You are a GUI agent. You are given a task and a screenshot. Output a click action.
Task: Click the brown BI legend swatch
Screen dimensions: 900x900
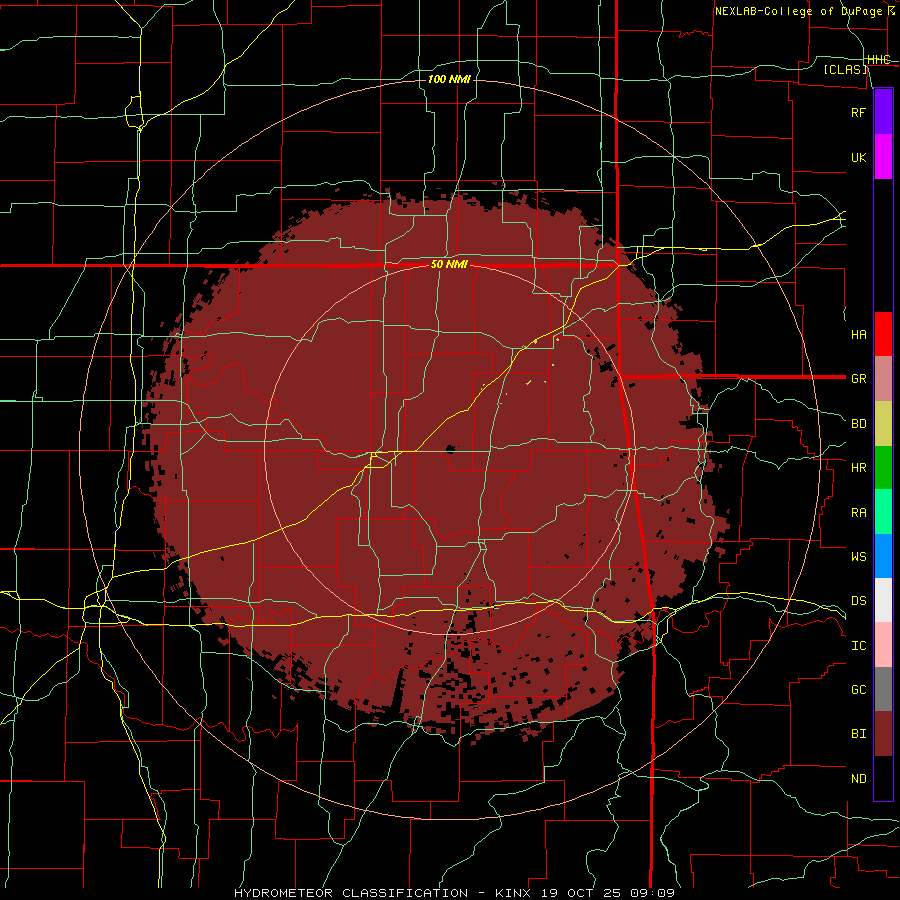point(883,734)
